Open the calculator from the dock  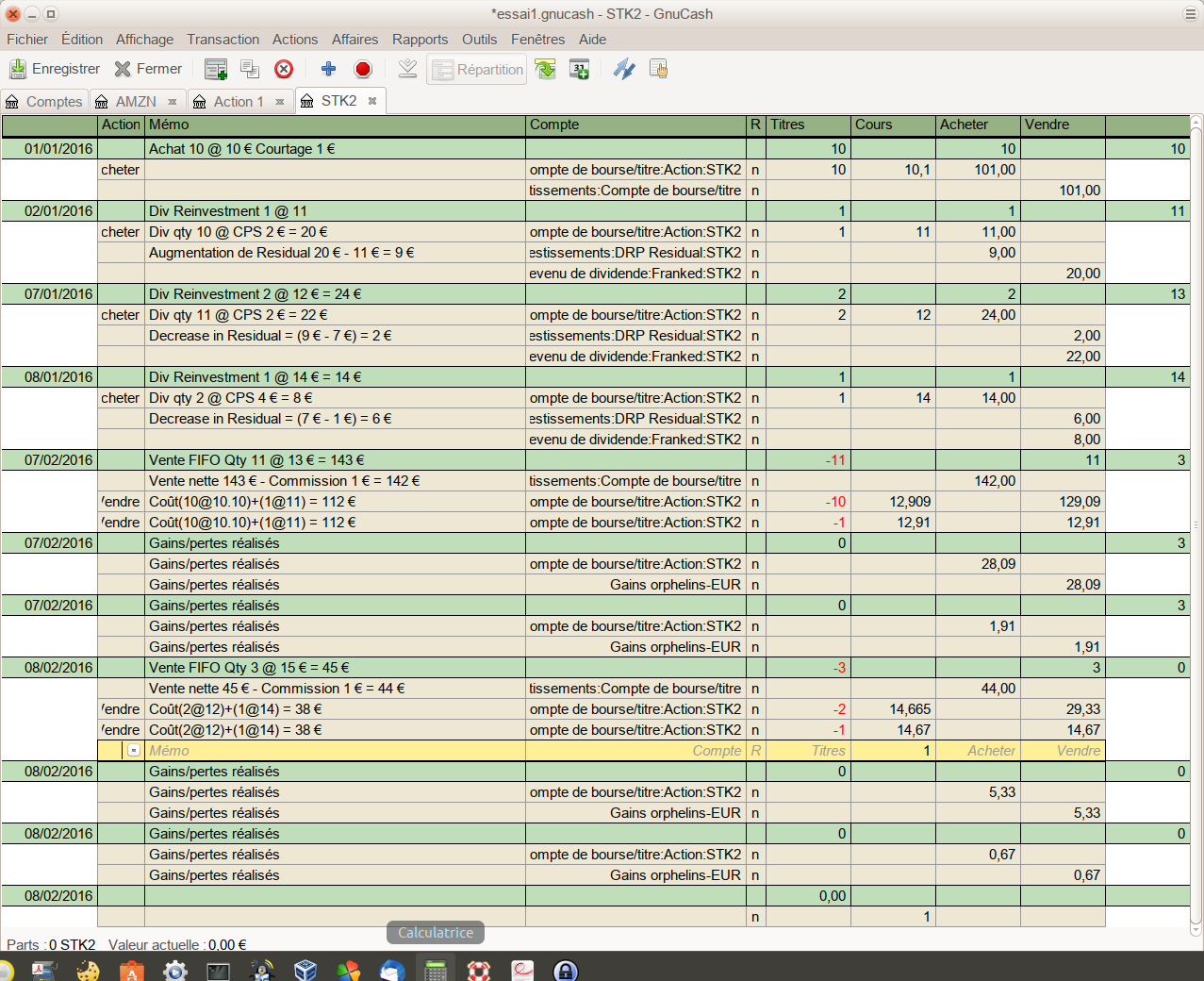pos(435,970)
